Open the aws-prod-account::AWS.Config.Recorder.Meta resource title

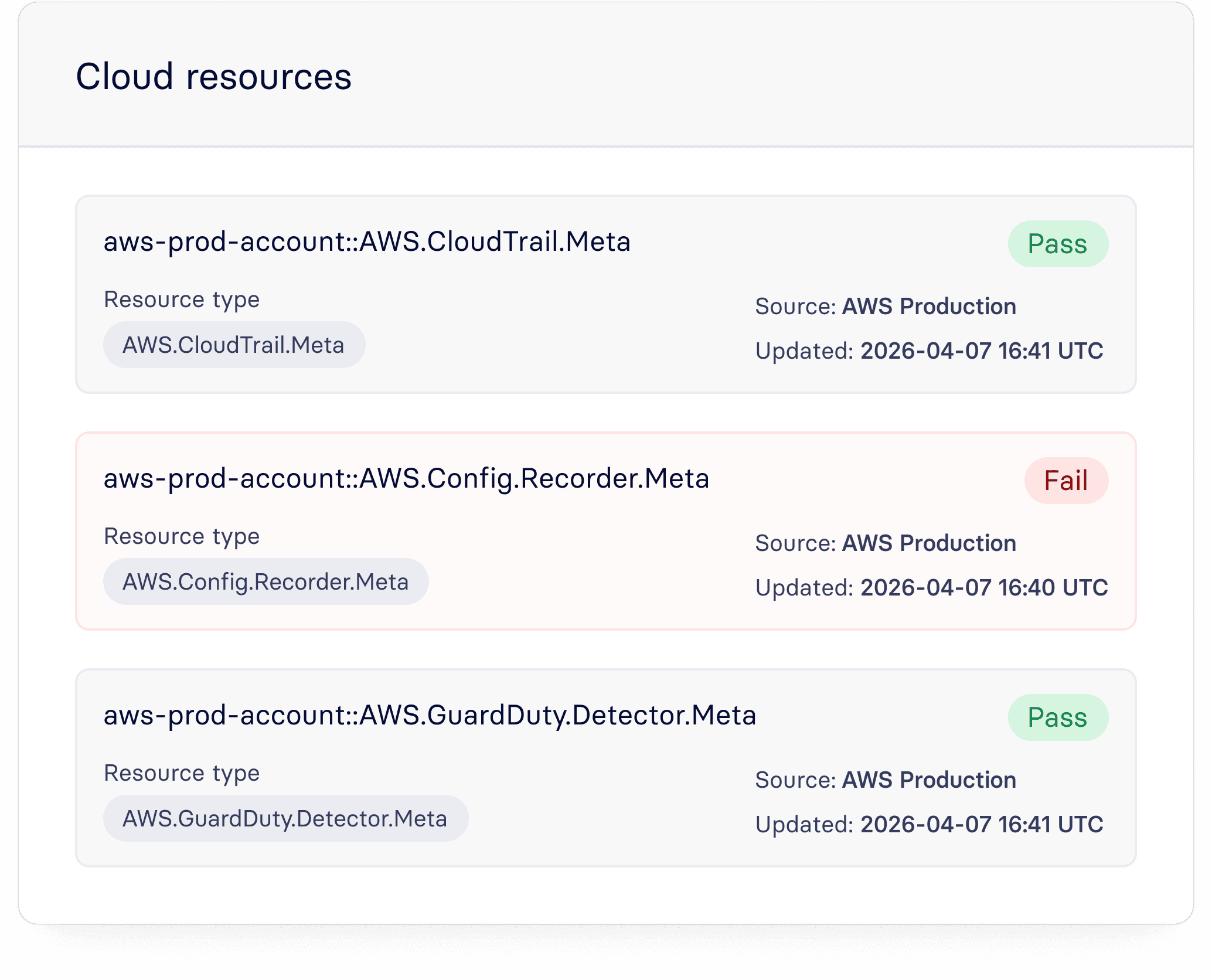coord(406,478)
